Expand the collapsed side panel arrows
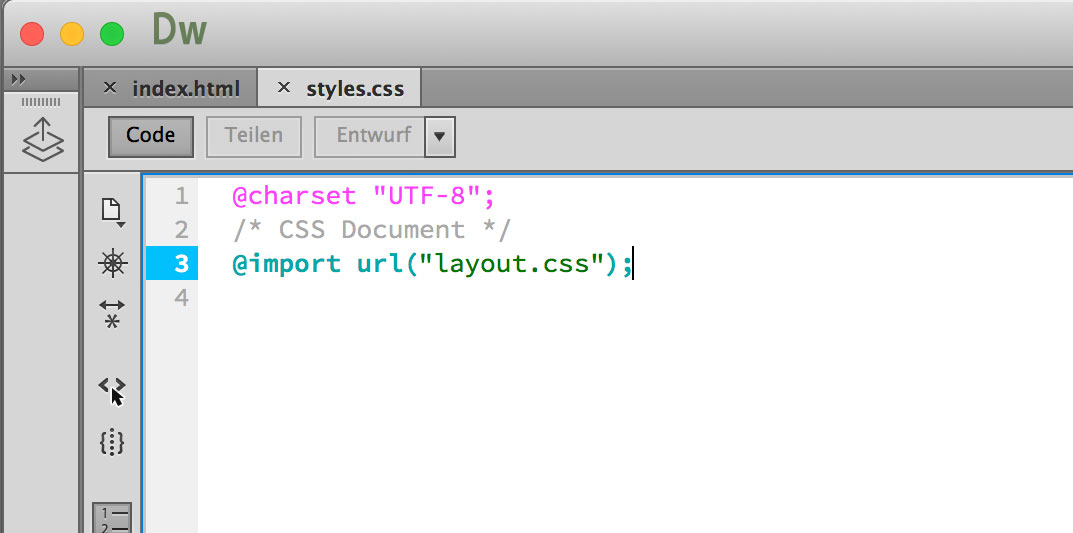Viewport: 1073px width, 533px height. click(x=18, y=80)
